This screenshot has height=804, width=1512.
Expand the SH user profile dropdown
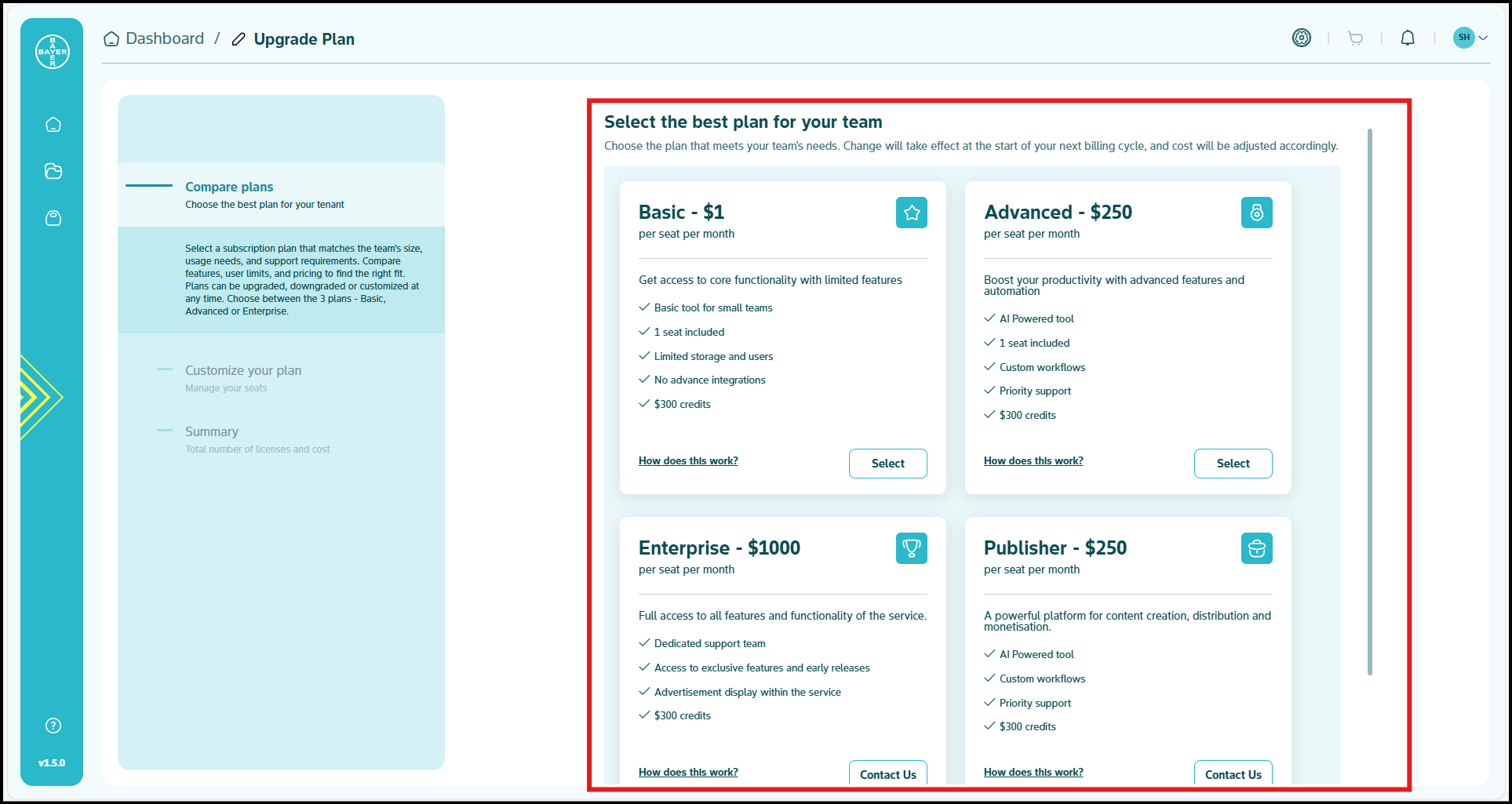tap(1470, 38)
